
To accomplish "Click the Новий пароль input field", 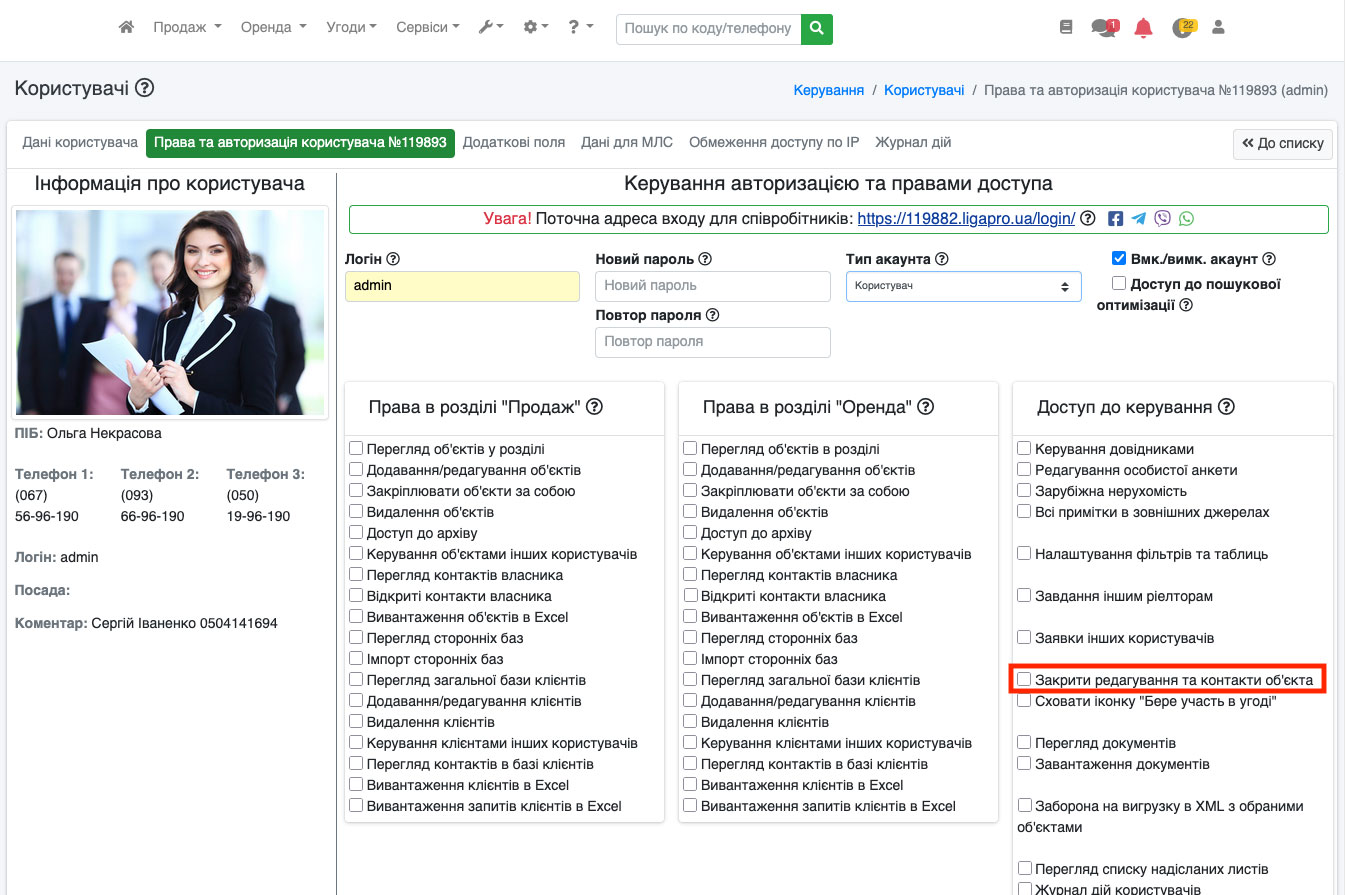I will click(x=712, y=286).
